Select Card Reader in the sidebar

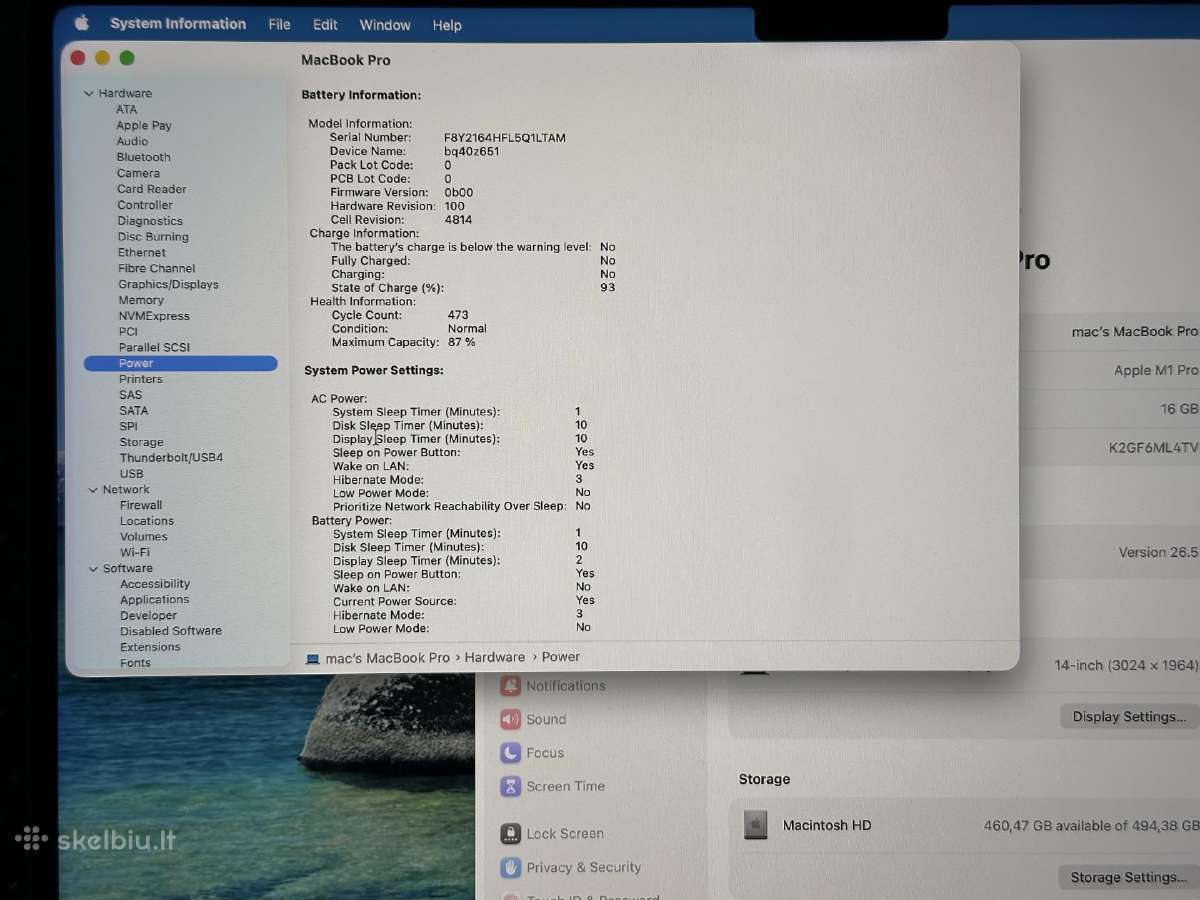[151, 189]
